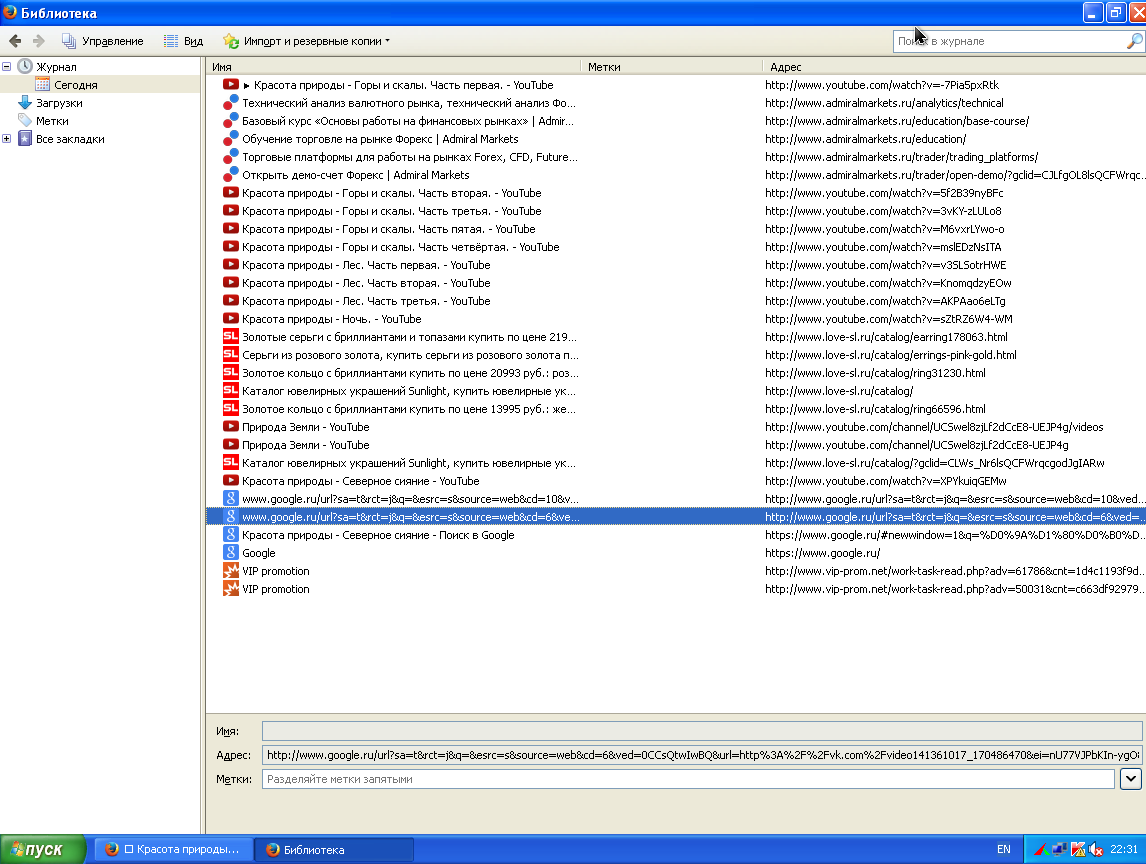Click the Метки tags input field
This screenshot has height=864, width=1146.
688,779
